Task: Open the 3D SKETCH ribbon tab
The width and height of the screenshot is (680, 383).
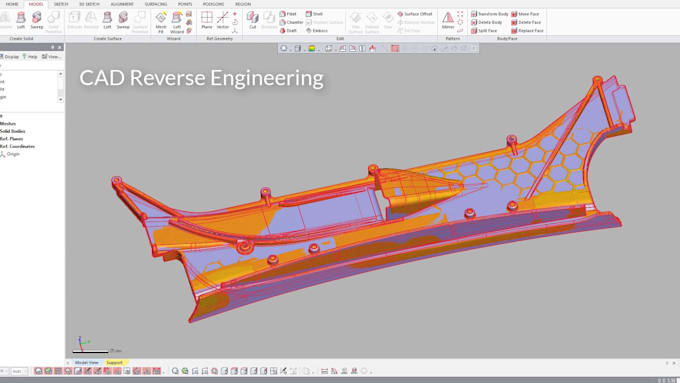Action: pos(89,4)
